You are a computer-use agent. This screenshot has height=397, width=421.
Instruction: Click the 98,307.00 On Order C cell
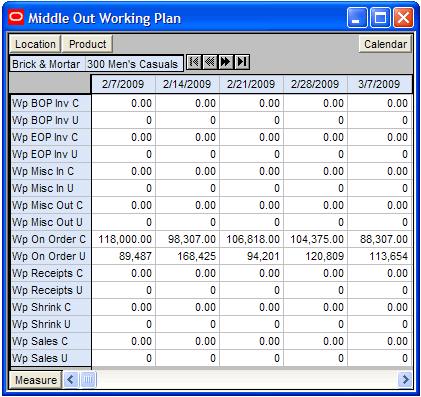[187, 239]
